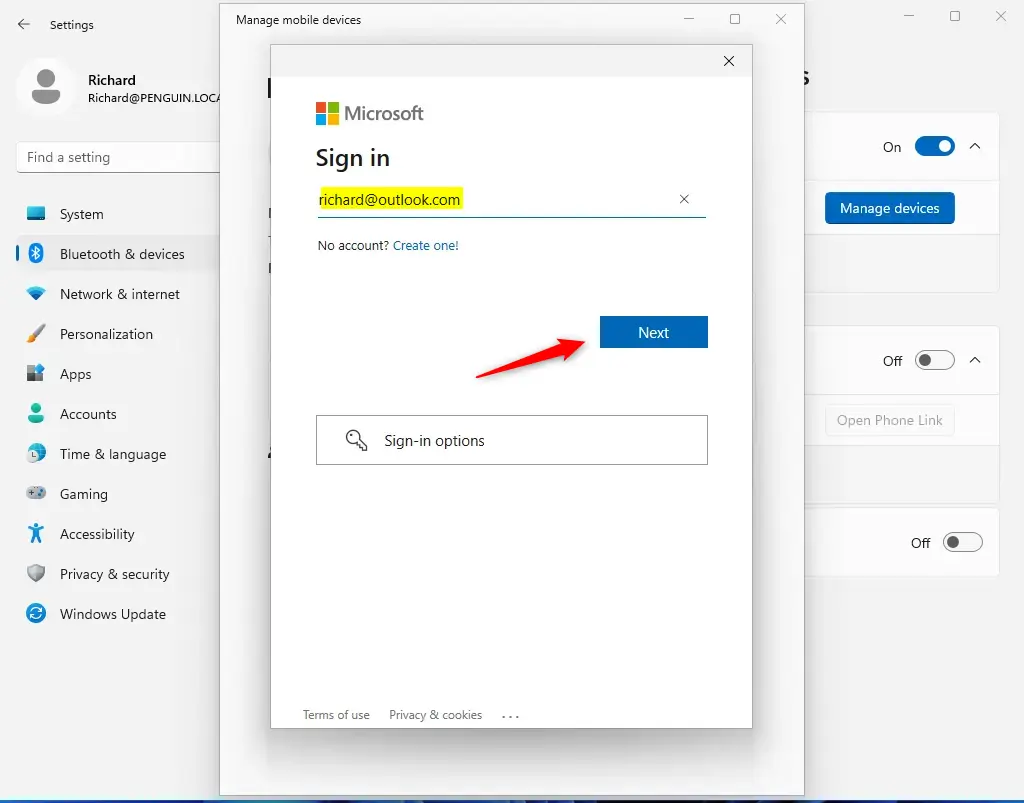The image size is (1024, 803).
Task: Click the Next button
Action: point(654,332)
